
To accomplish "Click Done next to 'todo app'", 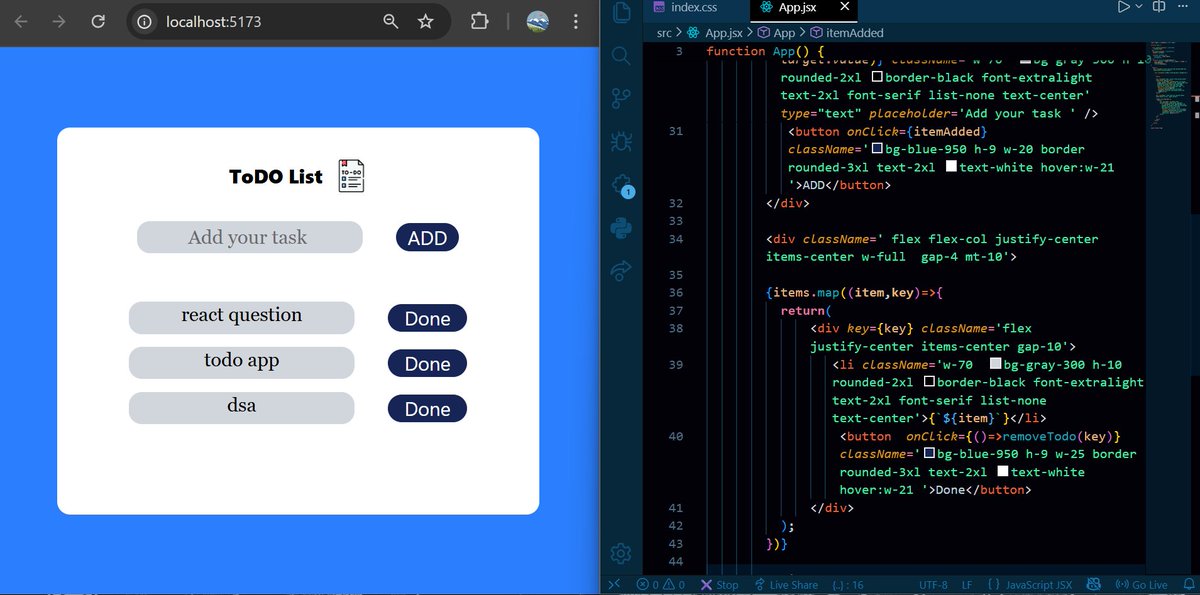I will (427, 364).
